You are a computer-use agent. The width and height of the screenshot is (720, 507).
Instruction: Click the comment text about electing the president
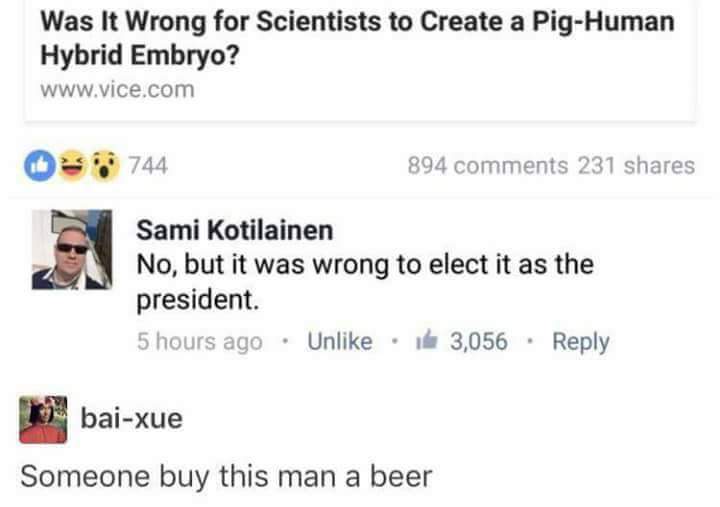click(365, 281)
